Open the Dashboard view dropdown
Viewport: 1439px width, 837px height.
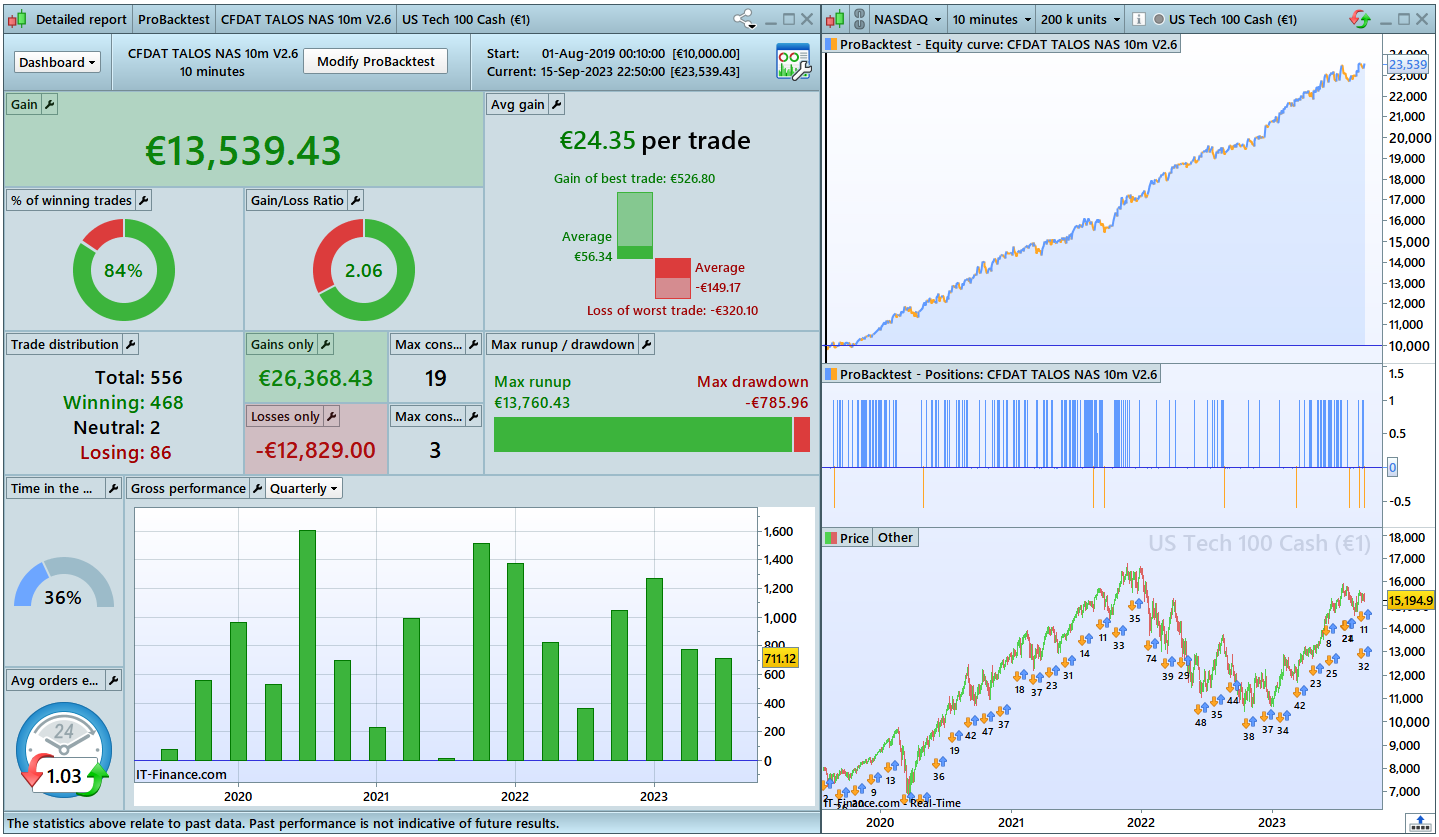pyautogui.click(x=58, y=62)
